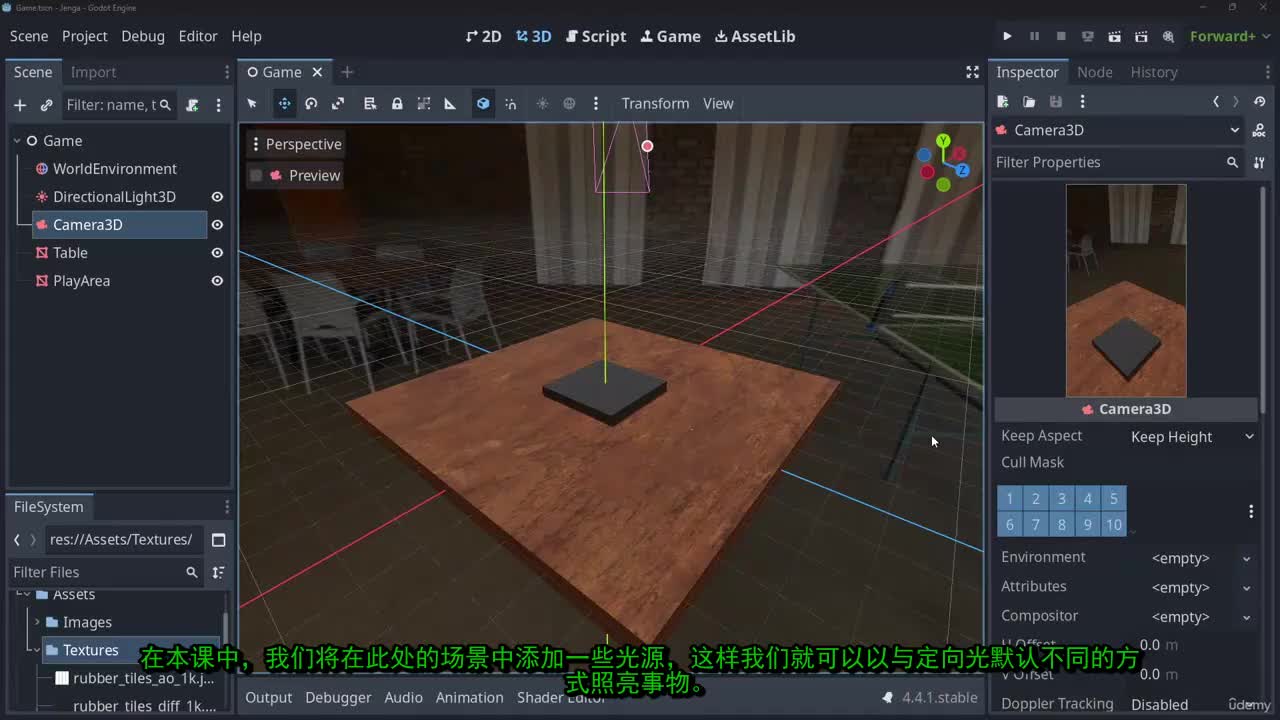
Task: Expand the Images folder in FileSystem
Action: pos(38,622)
